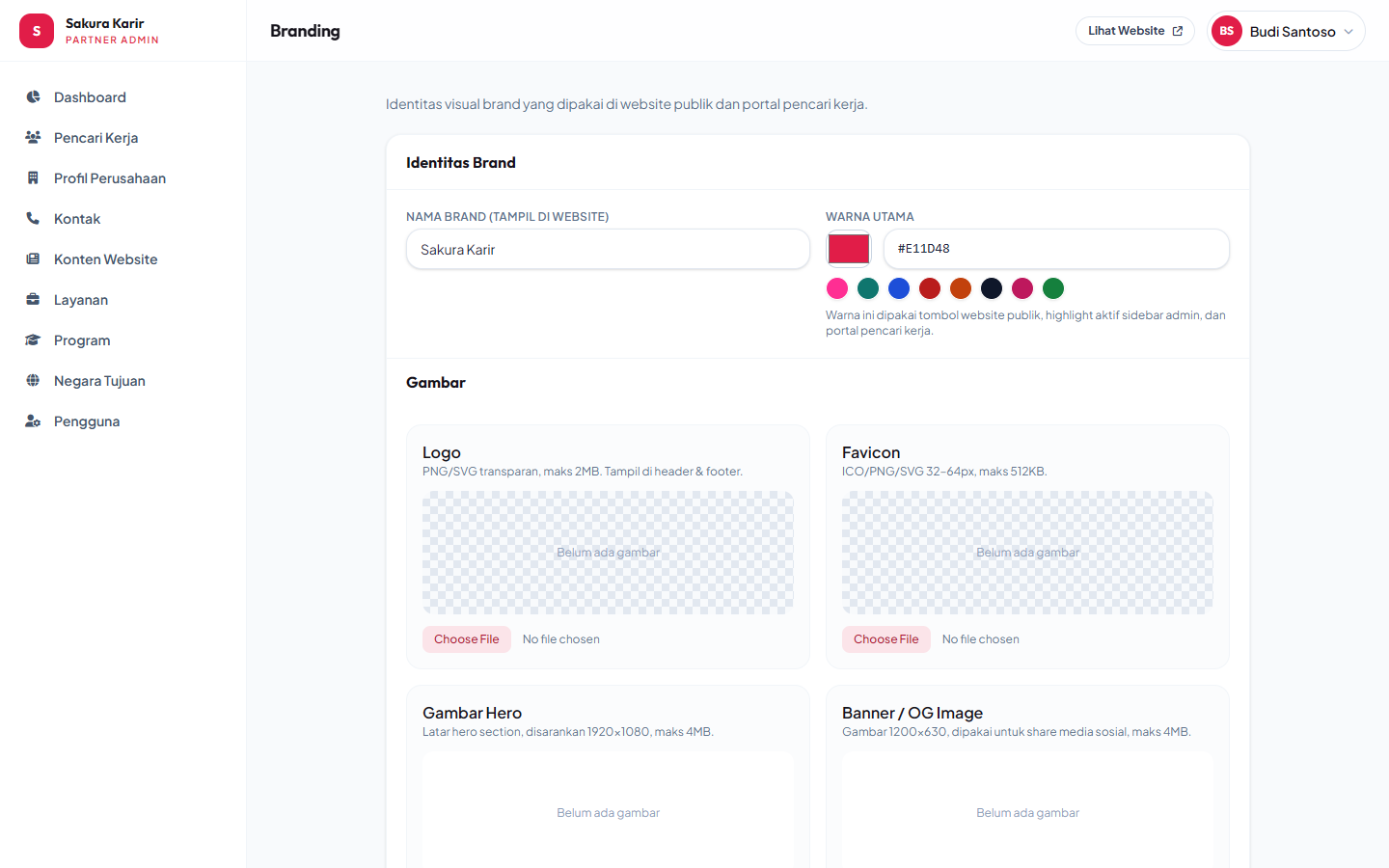Click the Kontak phone icon

(x=33, y=219)
